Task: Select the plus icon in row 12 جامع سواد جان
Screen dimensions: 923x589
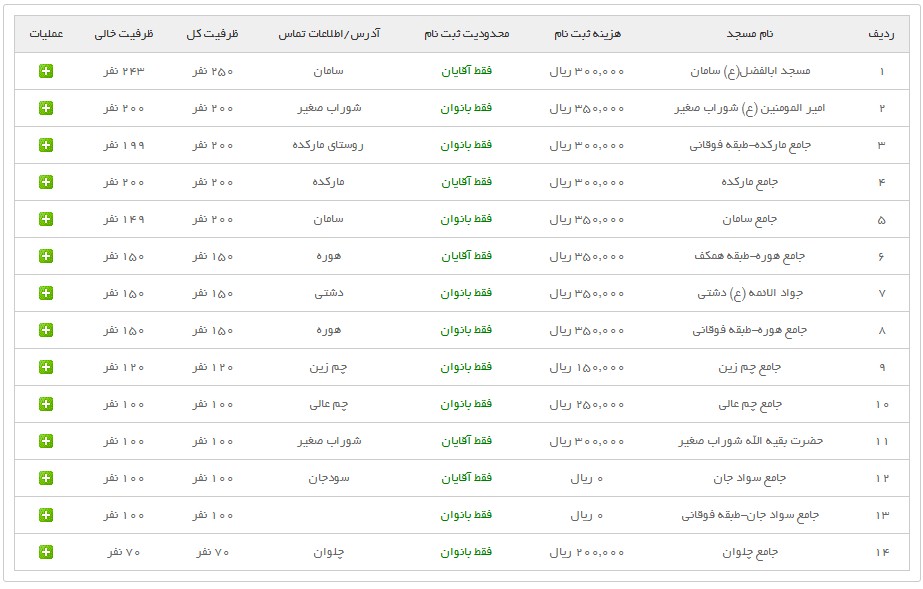Action: 46,478
